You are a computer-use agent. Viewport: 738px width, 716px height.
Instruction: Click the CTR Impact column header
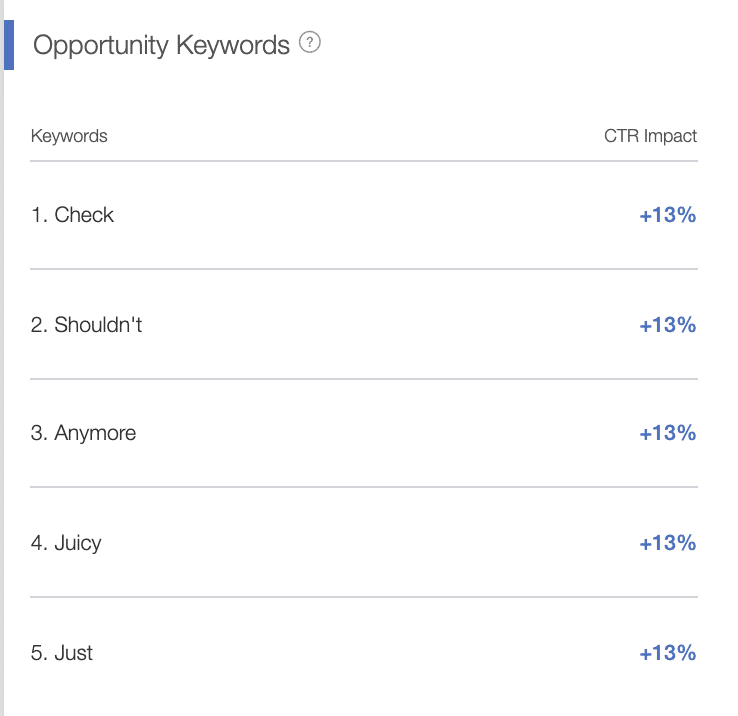point(650,136)
